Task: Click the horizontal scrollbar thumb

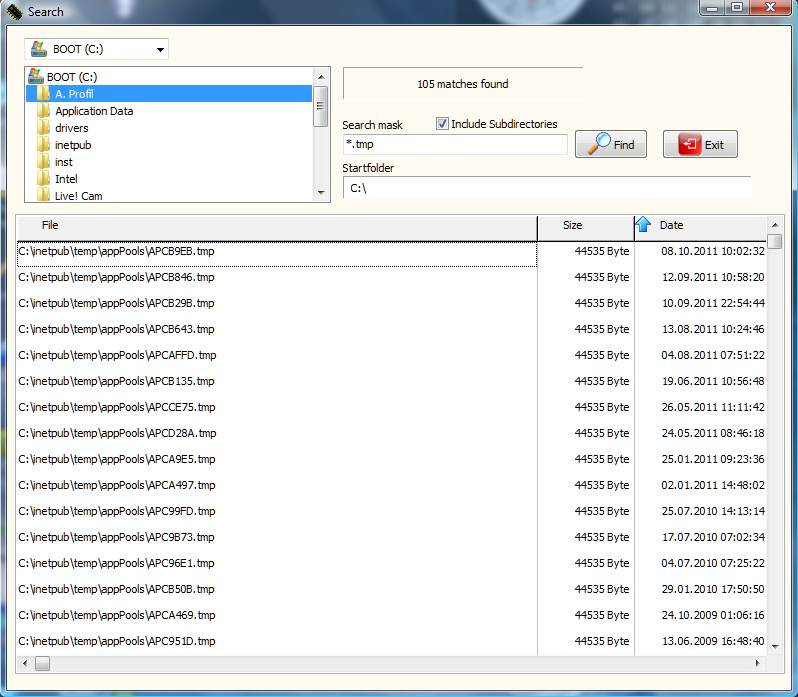Action: click(x=42, y=663)
